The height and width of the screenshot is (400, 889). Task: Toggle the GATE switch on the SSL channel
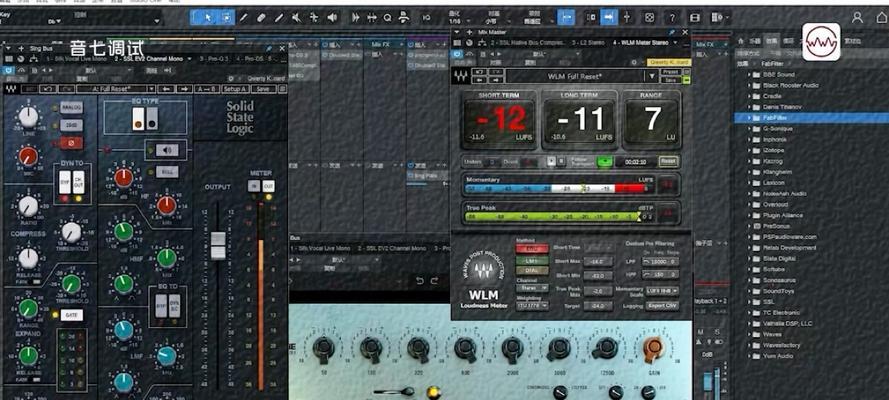point(71,315)
